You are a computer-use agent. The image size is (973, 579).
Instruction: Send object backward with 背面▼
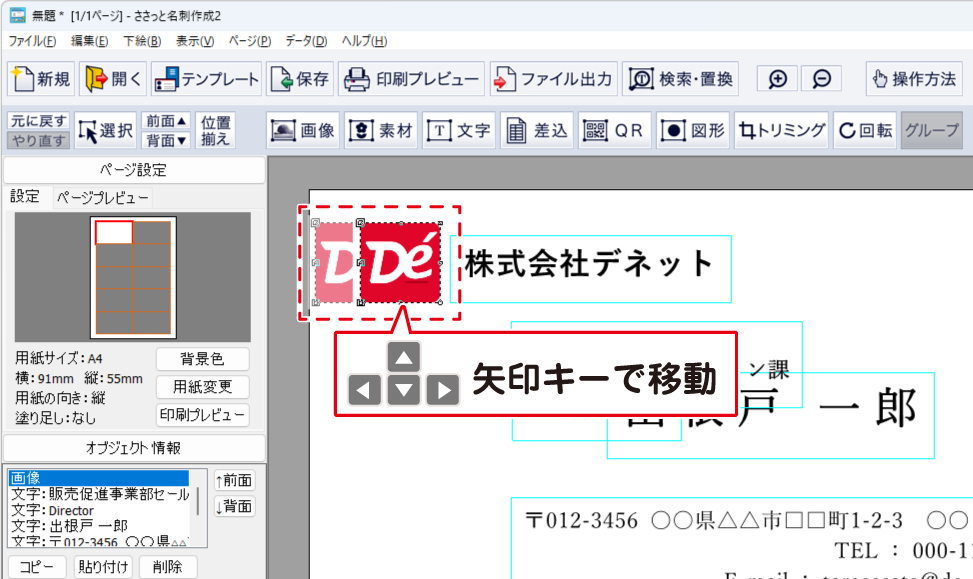[x=166, y=140]
